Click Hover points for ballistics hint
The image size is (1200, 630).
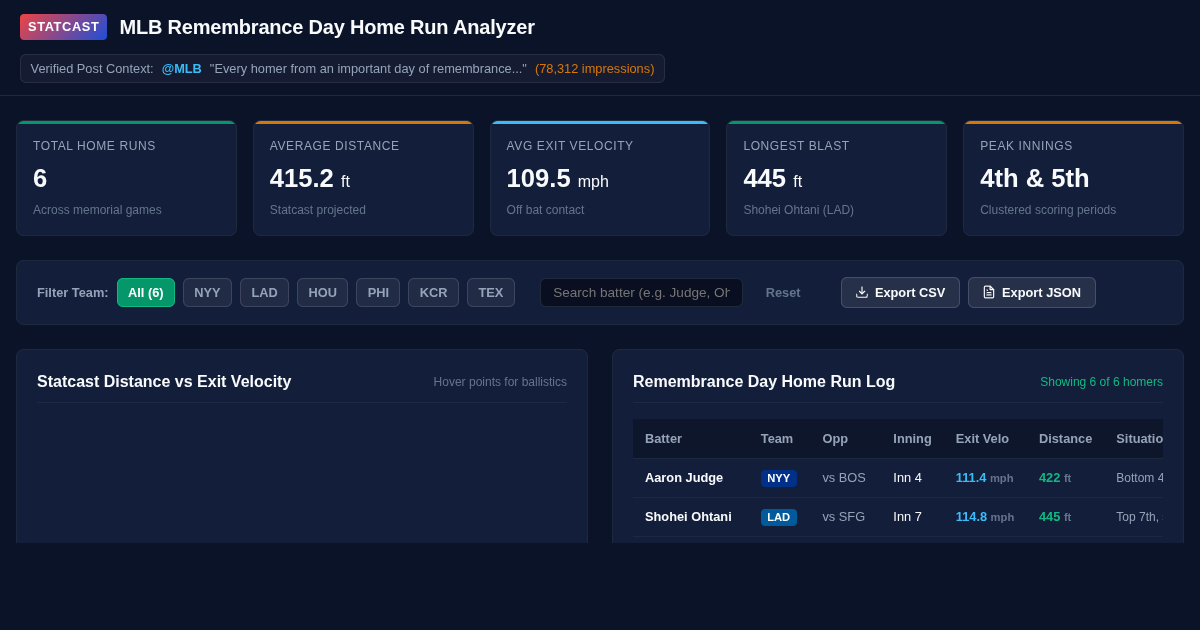point(500,382)
